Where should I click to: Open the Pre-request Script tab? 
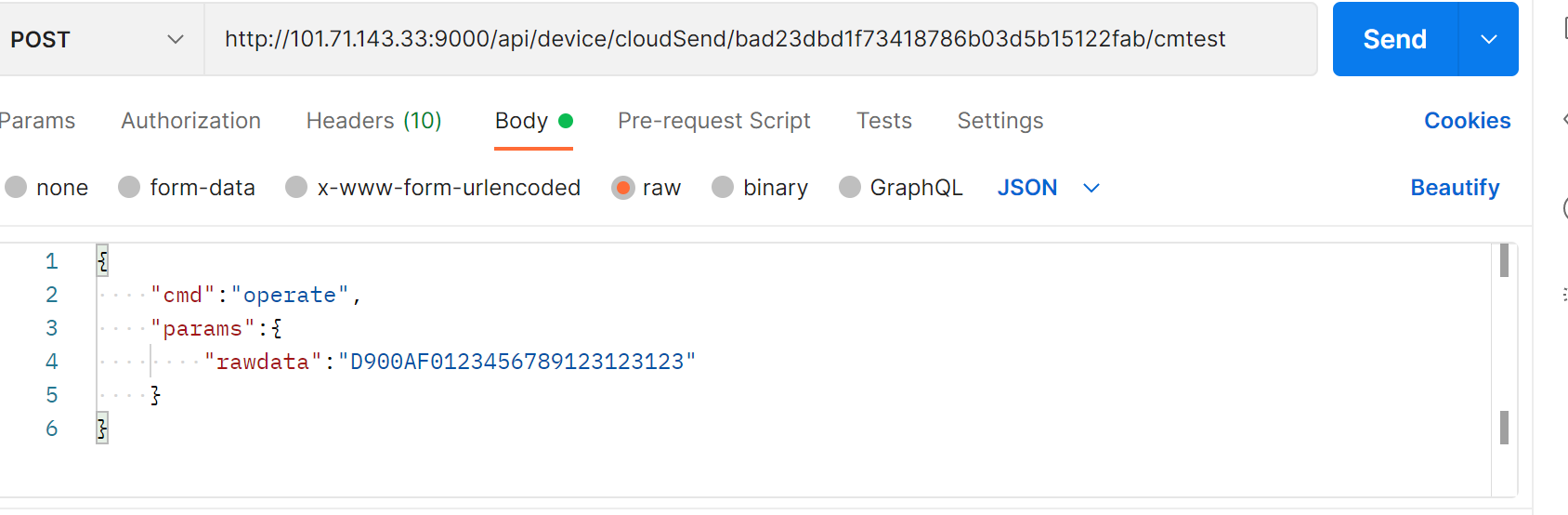click(x=713, y=121)
